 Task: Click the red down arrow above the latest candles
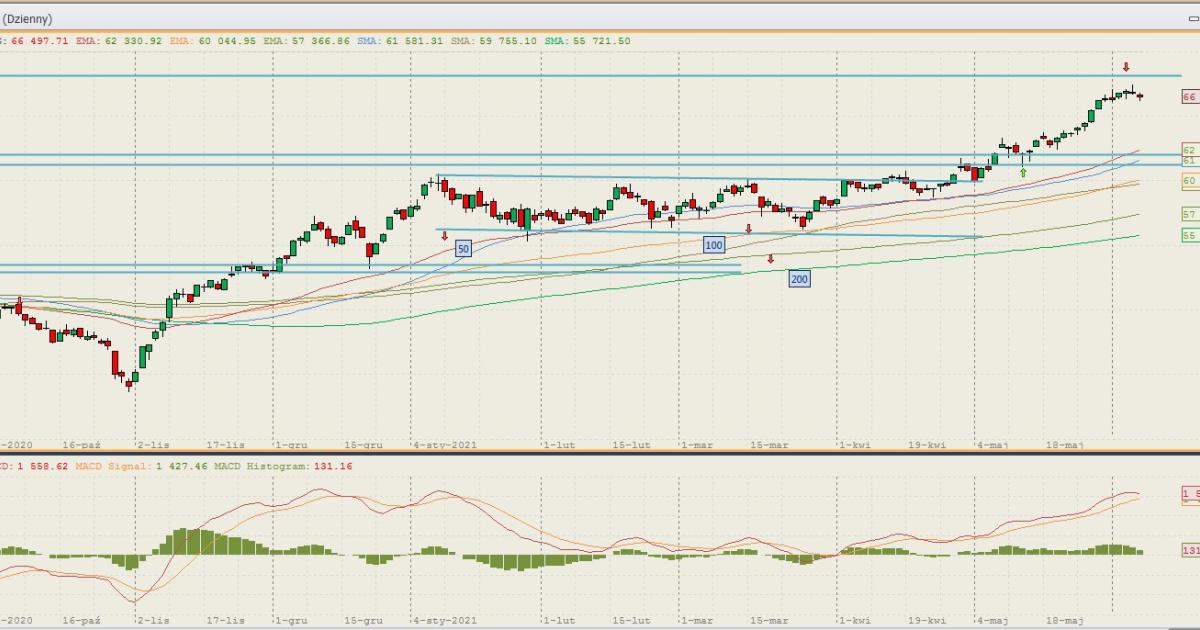(1126, 67)
